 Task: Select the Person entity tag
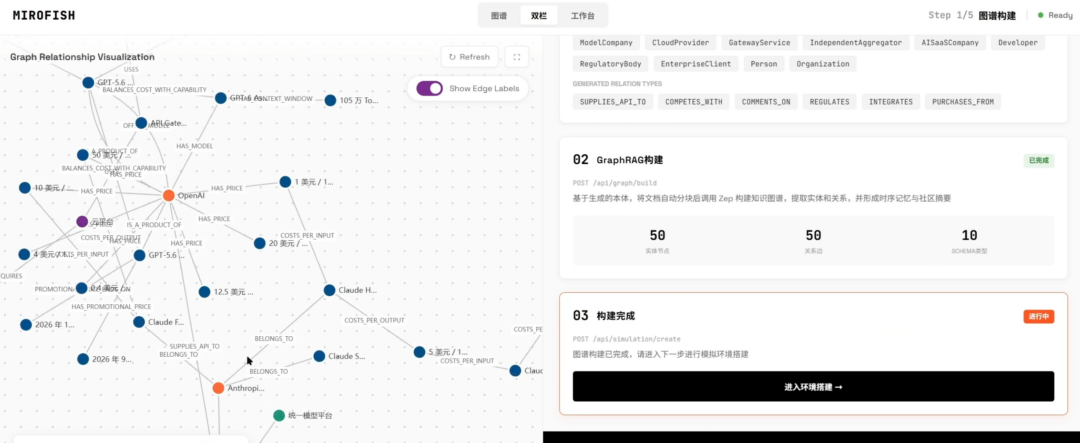pos(764,64)
